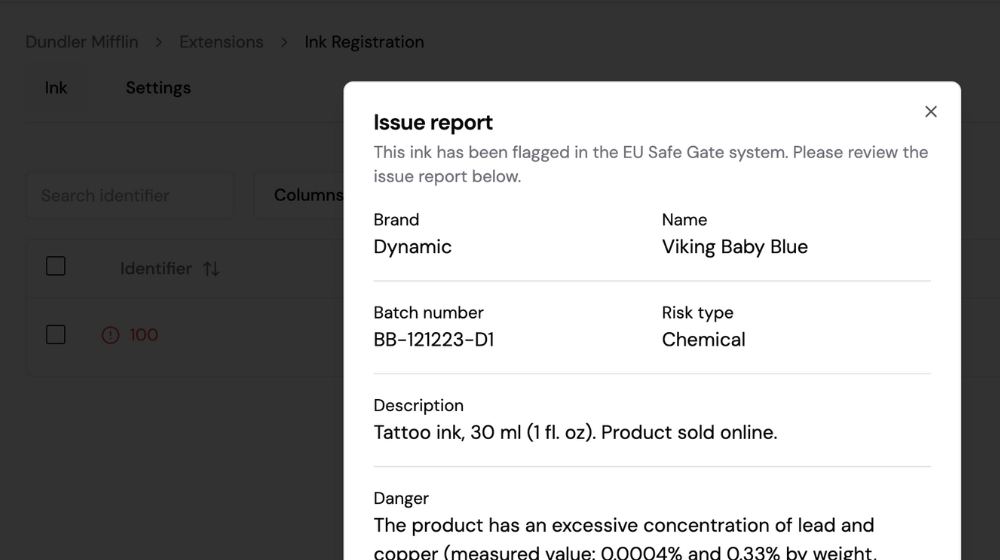Image resolution: width=1000 pixels, height=560 pixels.
Task: Click the Identifier column header
Action: [x=156, y=269]
